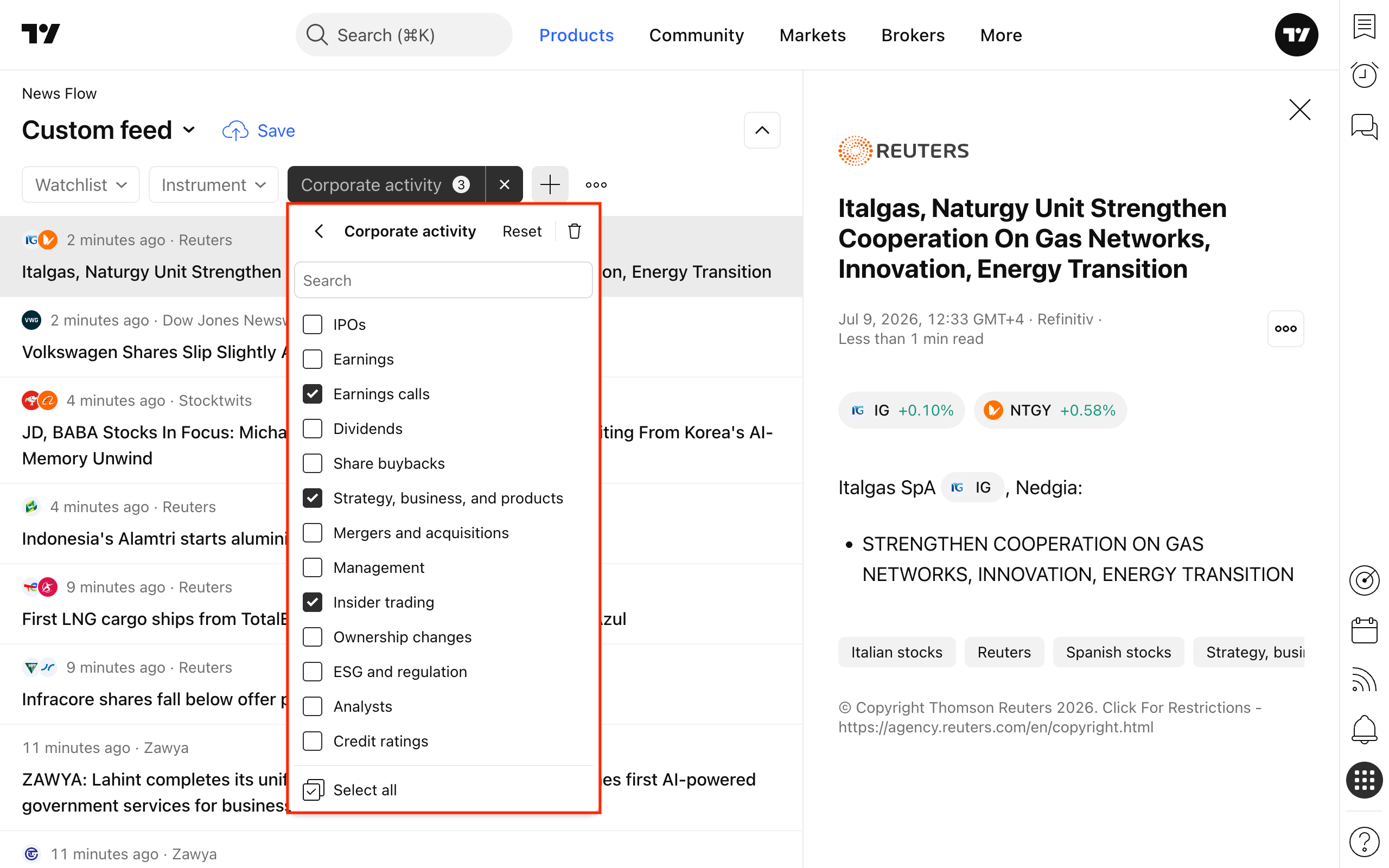Enable the Ownership changes checkbox

point(313,637)
